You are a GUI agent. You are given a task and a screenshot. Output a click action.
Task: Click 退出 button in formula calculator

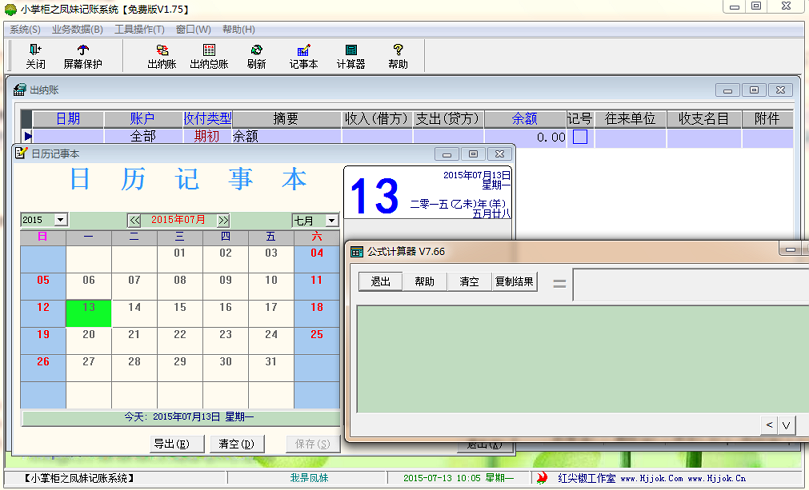point(380,282)
